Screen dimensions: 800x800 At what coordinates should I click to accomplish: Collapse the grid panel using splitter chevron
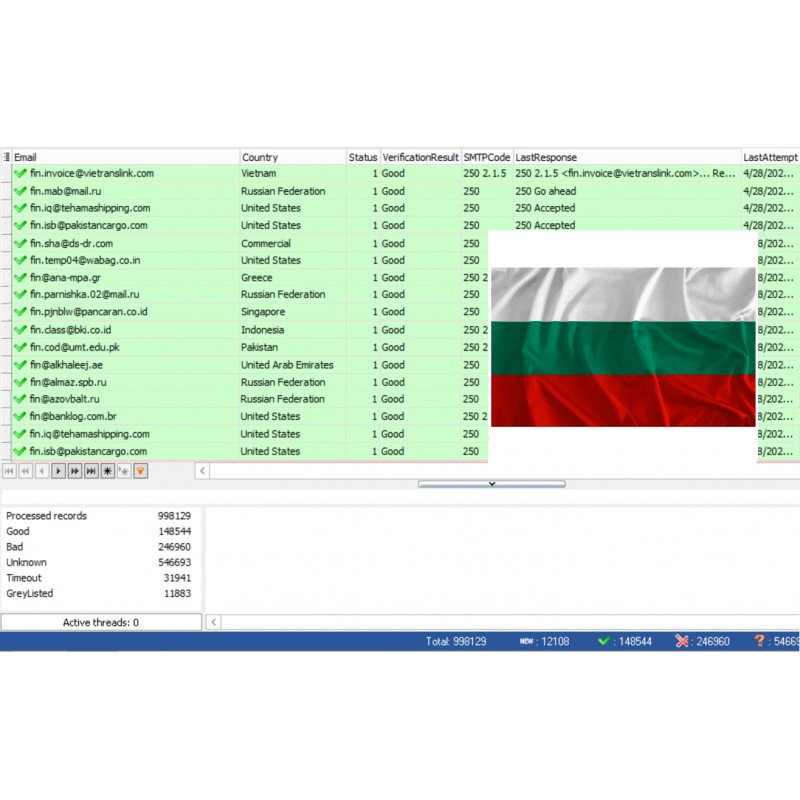point(491,484)
